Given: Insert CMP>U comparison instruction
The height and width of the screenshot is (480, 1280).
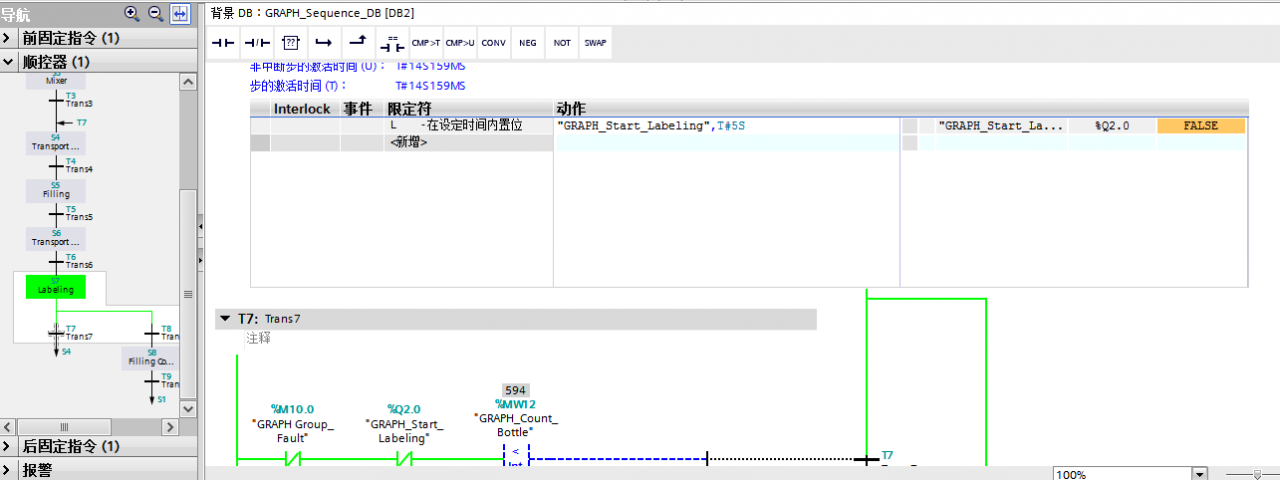Looking at the screenshot, I should point(460,43).
